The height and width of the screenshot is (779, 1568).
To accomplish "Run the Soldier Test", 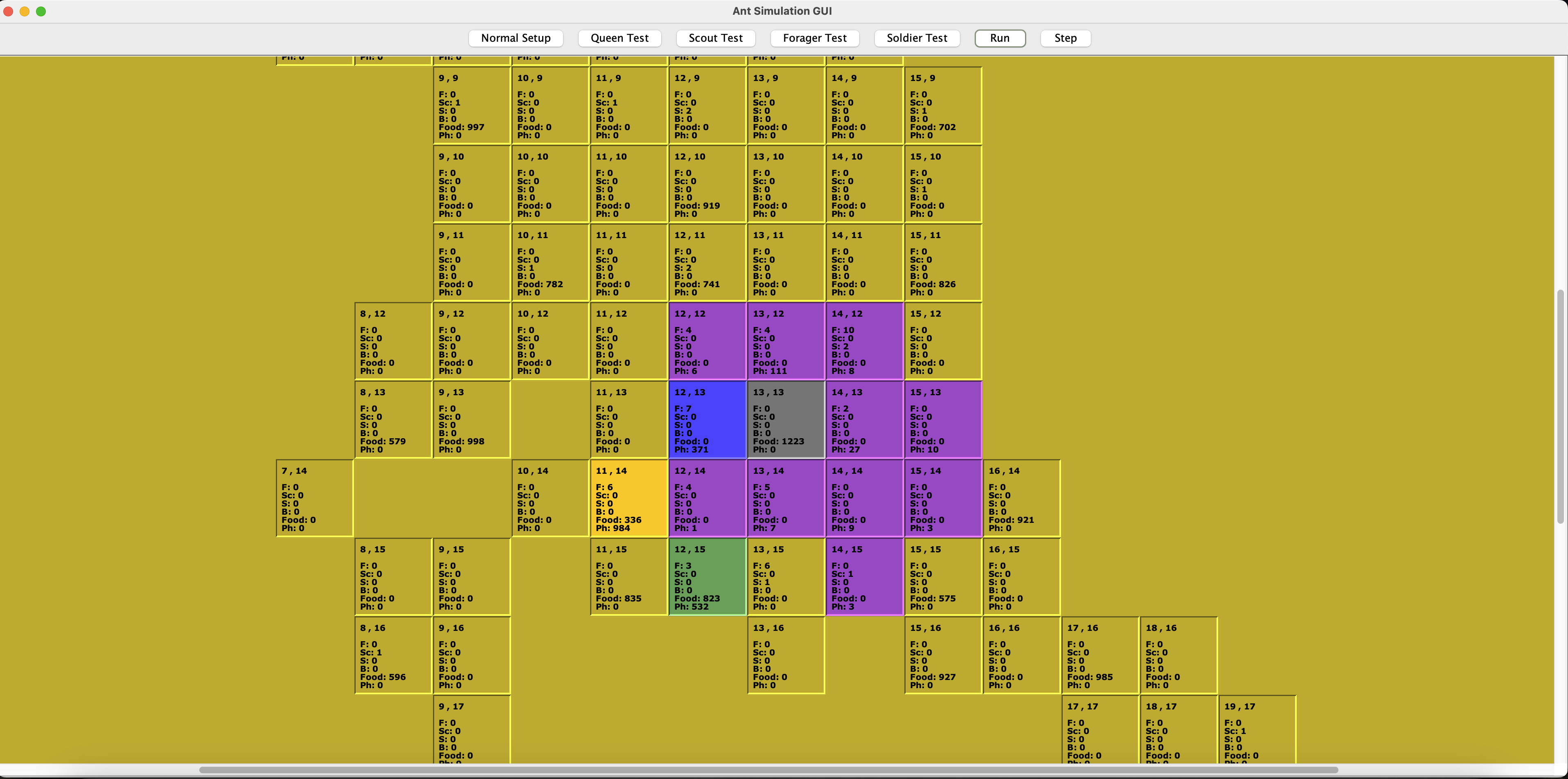I will pos(917,38).
